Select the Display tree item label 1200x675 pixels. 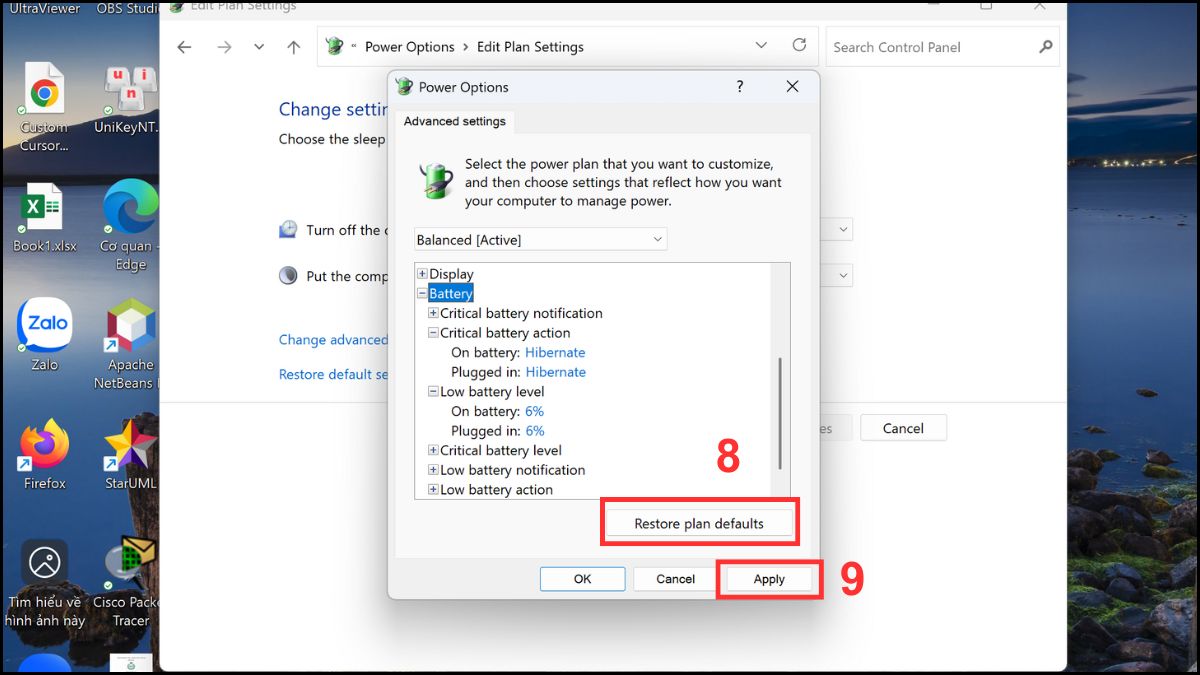click(x=451, y=274)
